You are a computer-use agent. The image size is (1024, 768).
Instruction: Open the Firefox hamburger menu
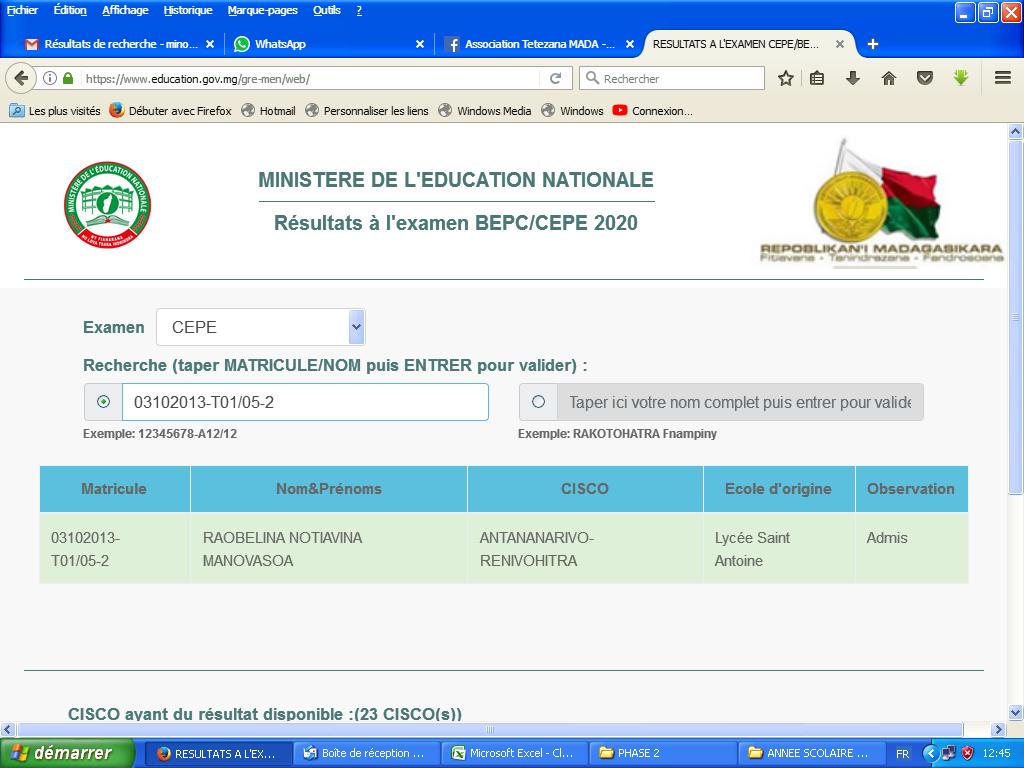click(1003, 78)
